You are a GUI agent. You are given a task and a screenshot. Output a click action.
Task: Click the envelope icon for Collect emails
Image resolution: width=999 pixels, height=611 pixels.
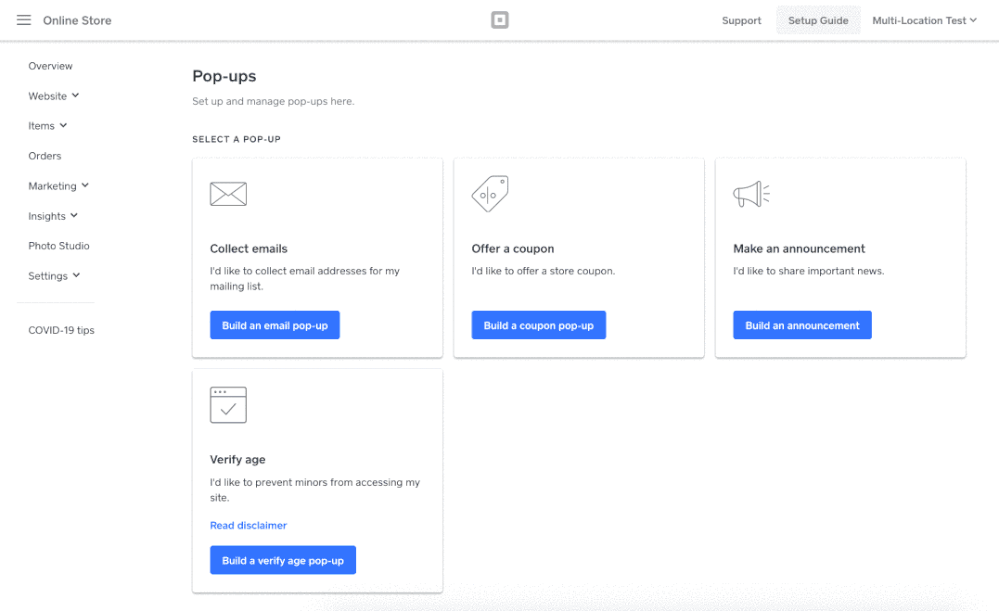(x=228, y=194)
